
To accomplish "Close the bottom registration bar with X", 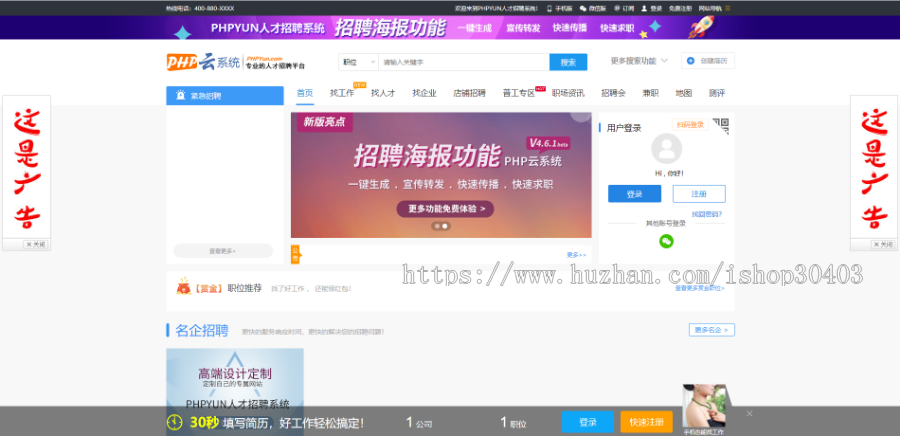I will (749, 414).
